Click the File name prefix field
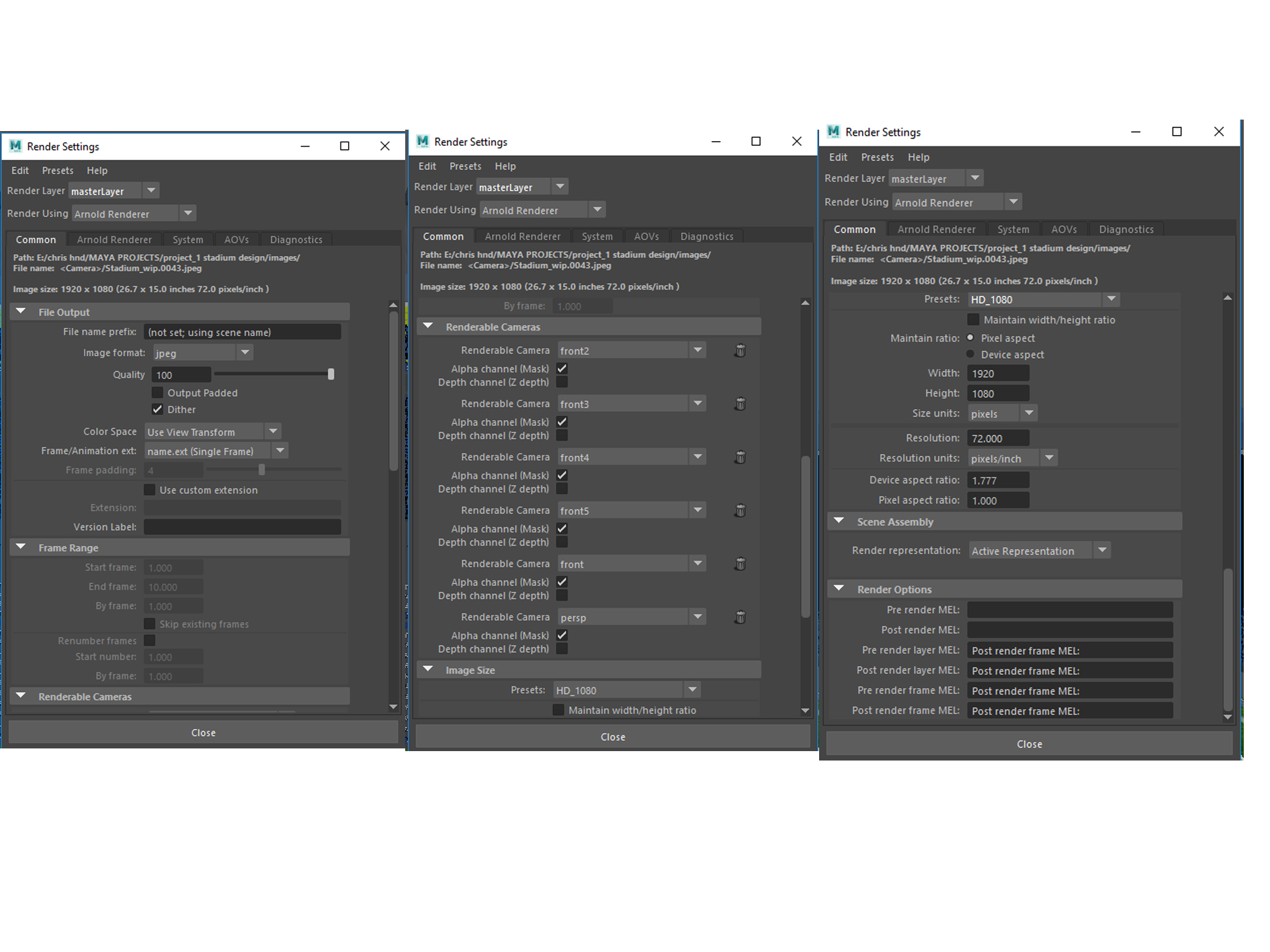The width and height of the screenshot is (1270, 952). [243, 332]
